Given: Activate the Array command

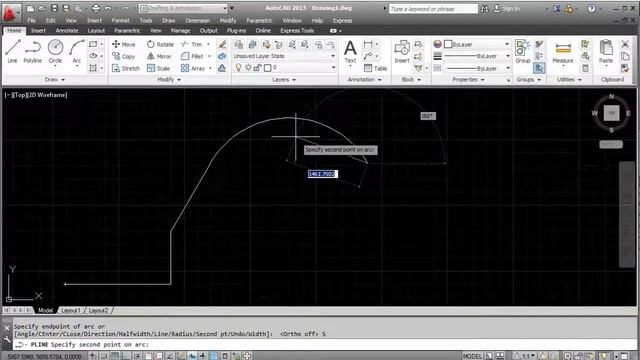Looking at the screenshot, I should [193, 68].
